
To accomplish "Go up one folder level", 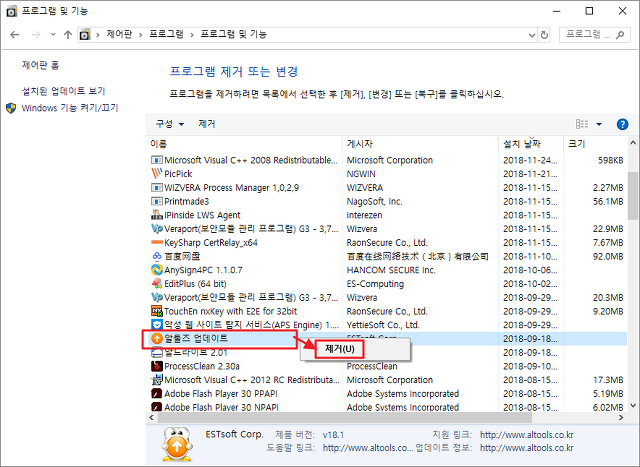I will pyautogui.click(x=68, y=35).
